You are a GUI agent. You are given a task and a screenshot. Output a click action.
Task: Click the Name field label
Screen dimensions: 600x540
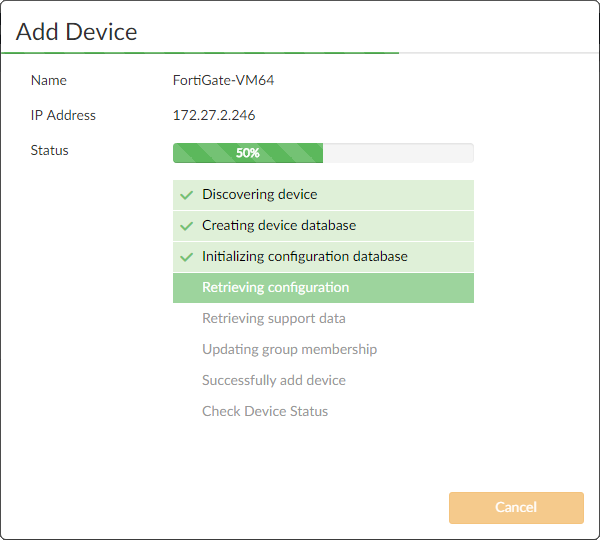(x=49, y=80)
